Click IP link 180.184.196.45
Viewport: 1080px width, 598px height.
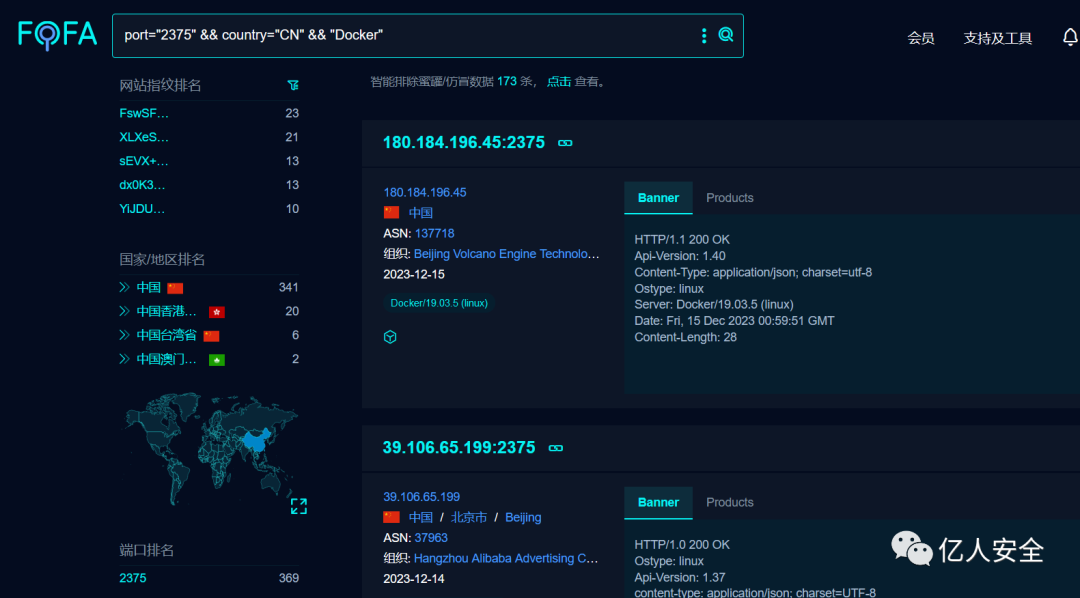pyautogui.click(x=425, y=192)
